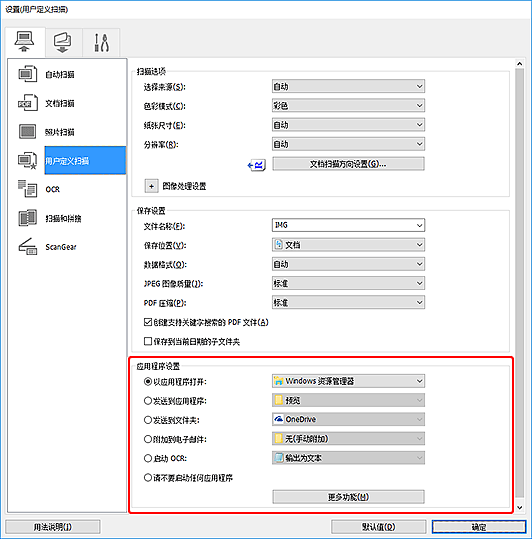The image size is (532, 539).
Task: Click the OCR icon in sidebar
Action: (x=27, y=189)
